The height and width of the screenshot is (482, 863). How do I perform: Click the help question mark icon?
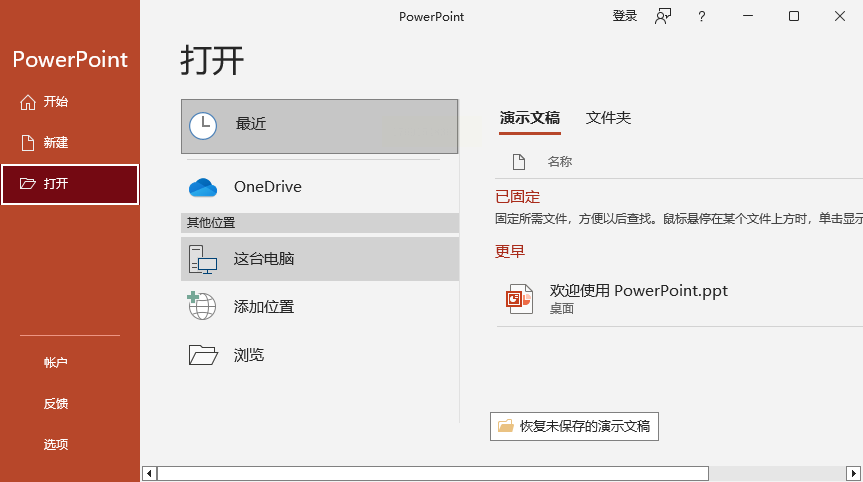pyautogui.click(x=702, y=16)
